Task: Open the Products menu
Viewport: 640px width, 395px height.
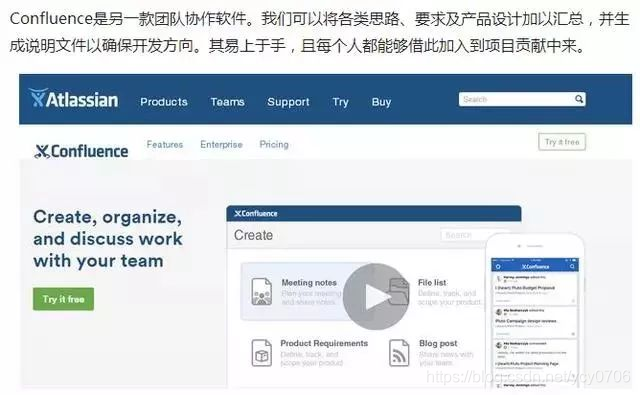Action: coord(164,102)
